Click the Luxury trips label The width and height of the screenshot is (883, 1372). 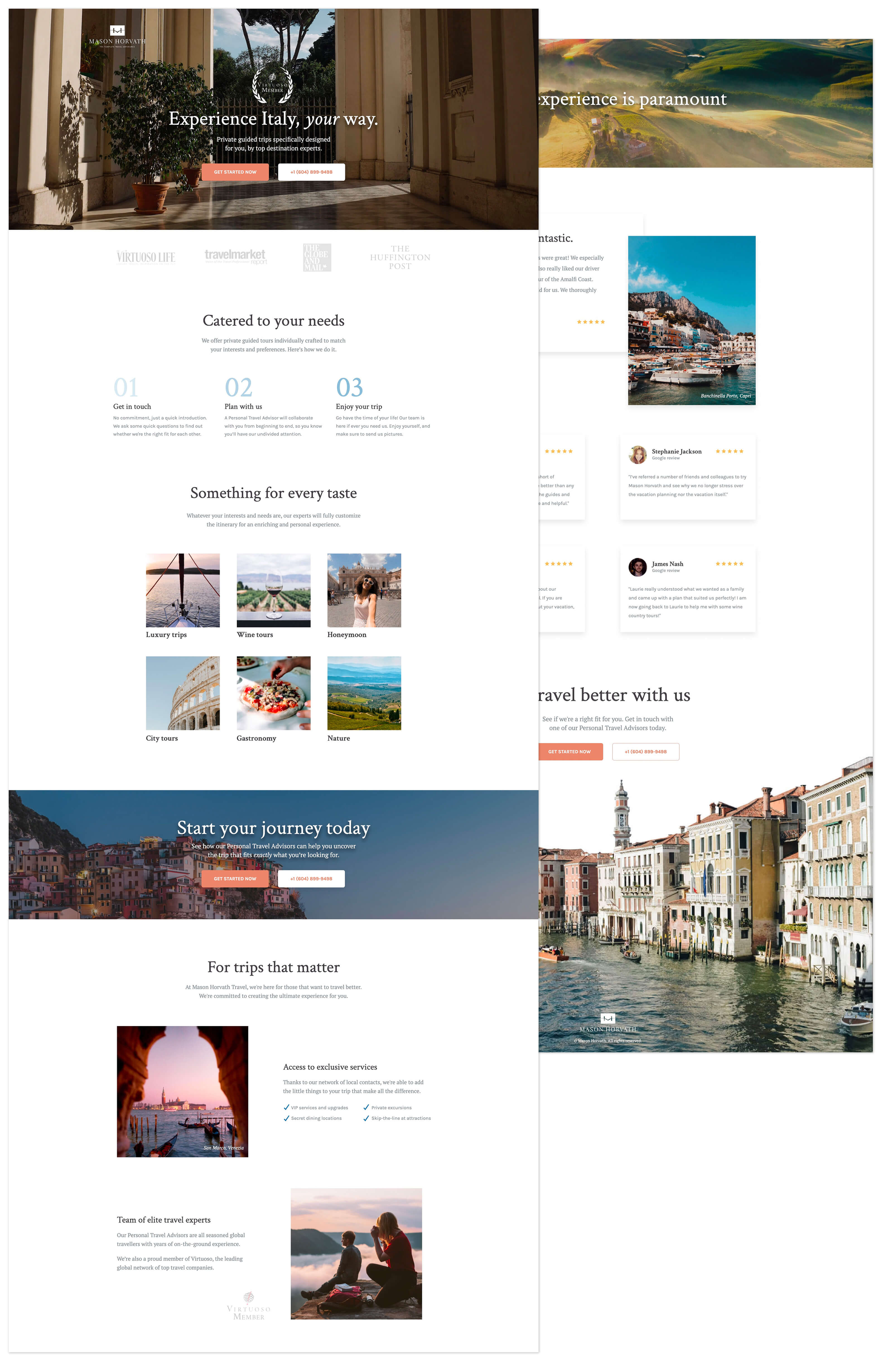[166, 634]
